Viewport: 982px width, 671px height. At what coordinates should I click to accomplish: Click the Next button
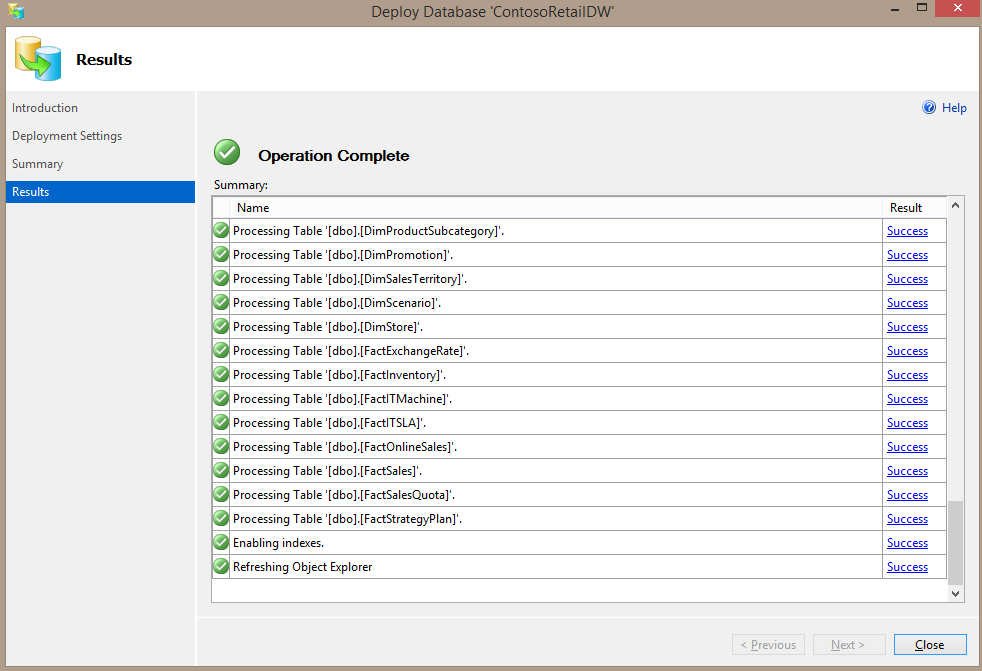pos(849,645)
